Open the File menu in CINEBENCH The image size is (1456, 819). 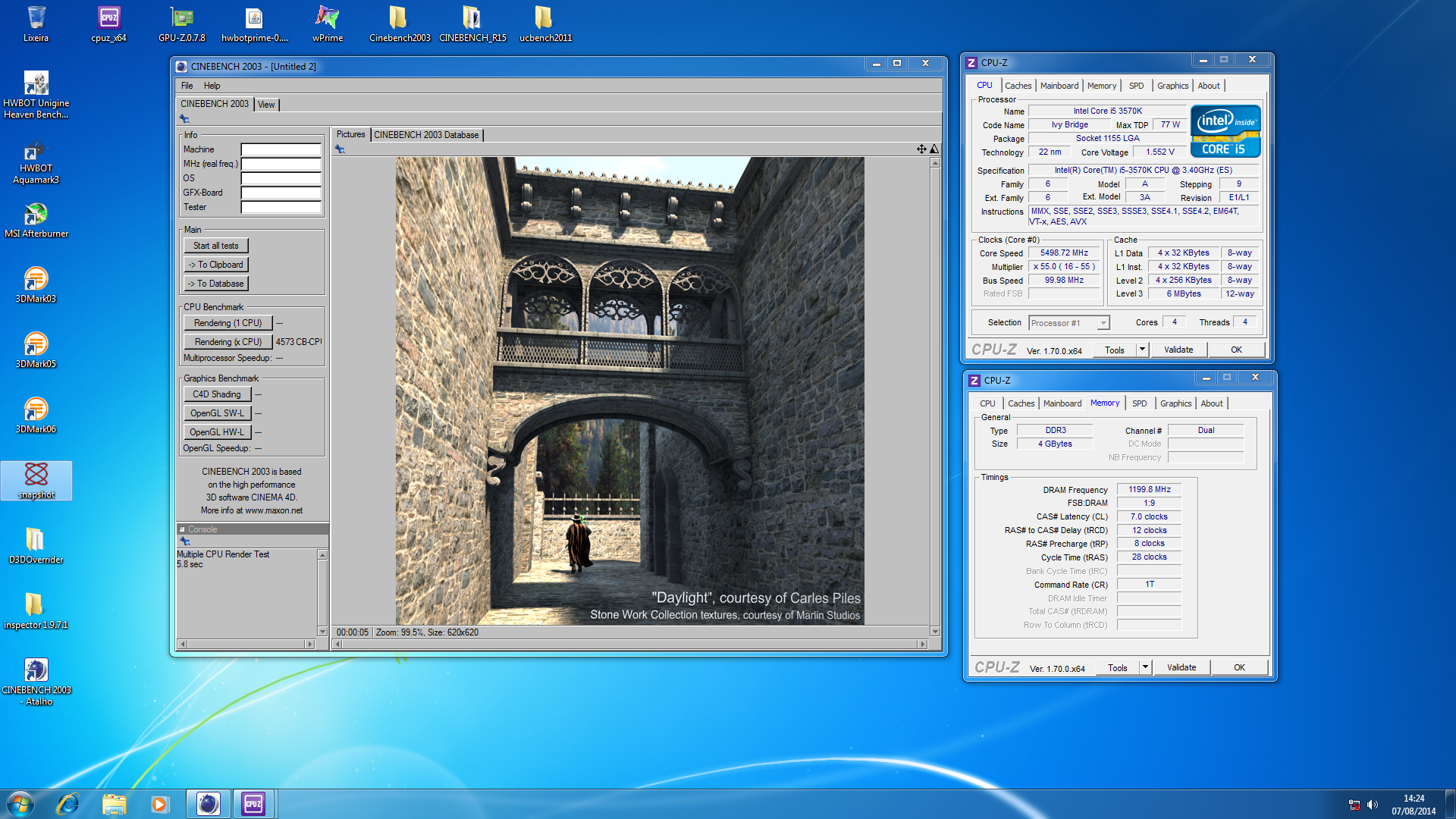point(187,86)
